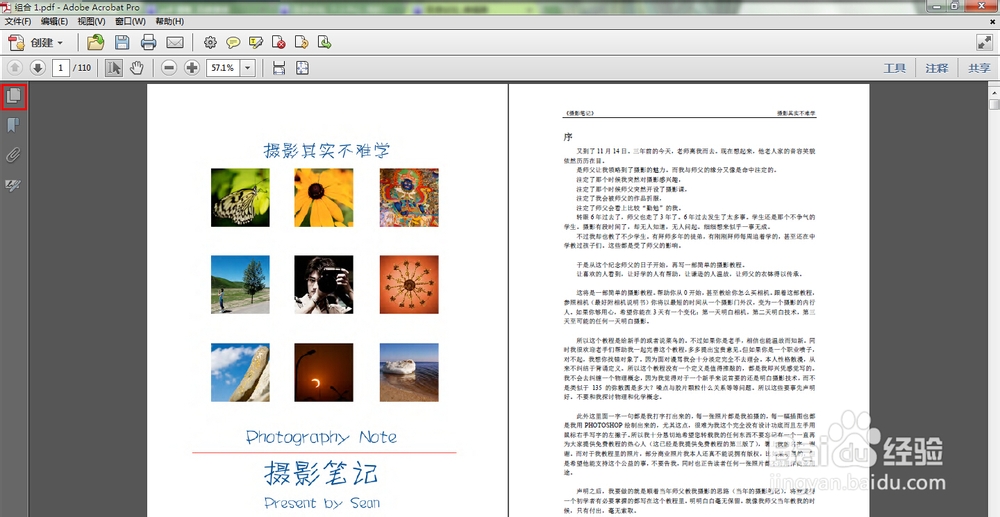Go to previous page with up arrow
The width and height of the screenshot is (1000, 517).
tap(15, 68)
